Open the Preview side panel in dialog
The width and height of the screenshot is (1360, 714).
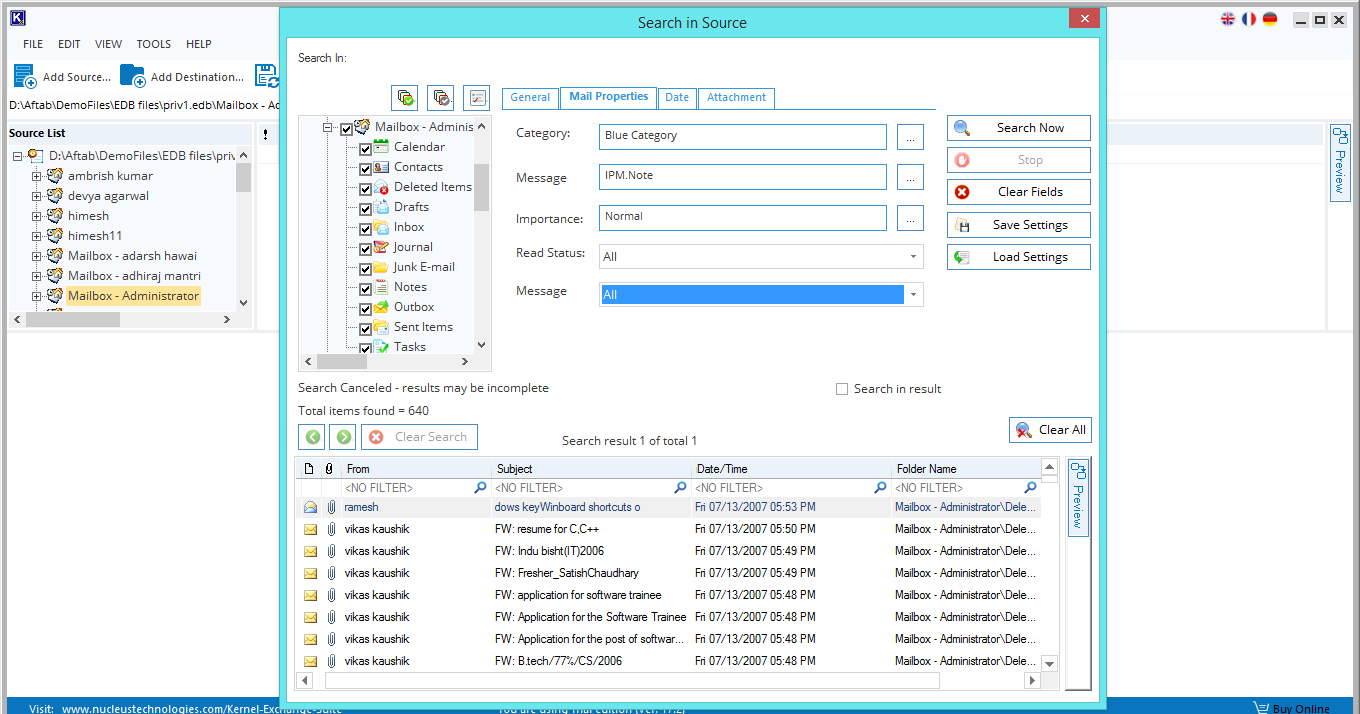[1078, 497]
